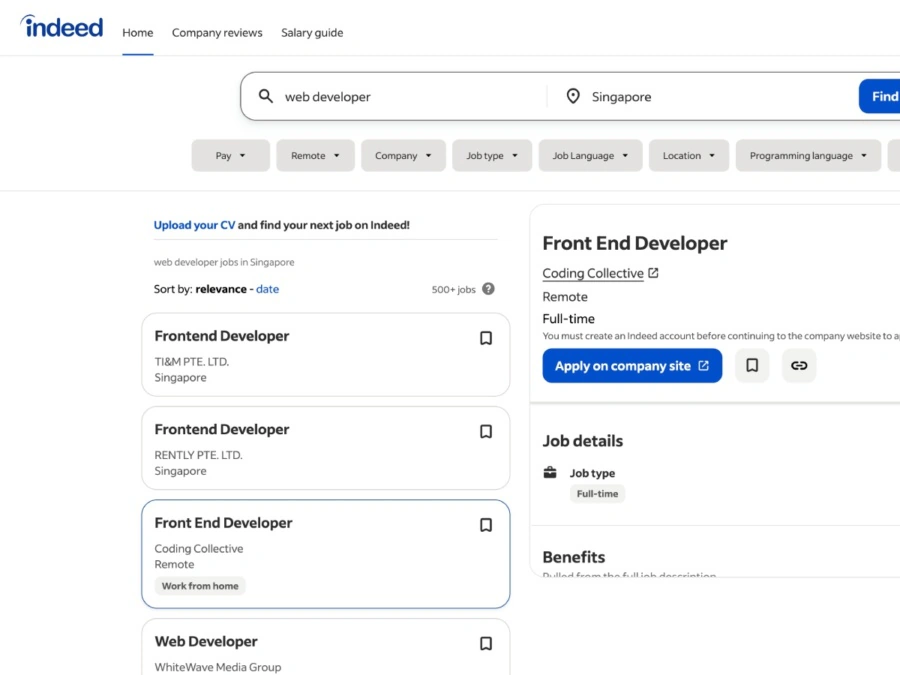
Task: Click the location pin icon near Singapore
Action: coord(573,96)
